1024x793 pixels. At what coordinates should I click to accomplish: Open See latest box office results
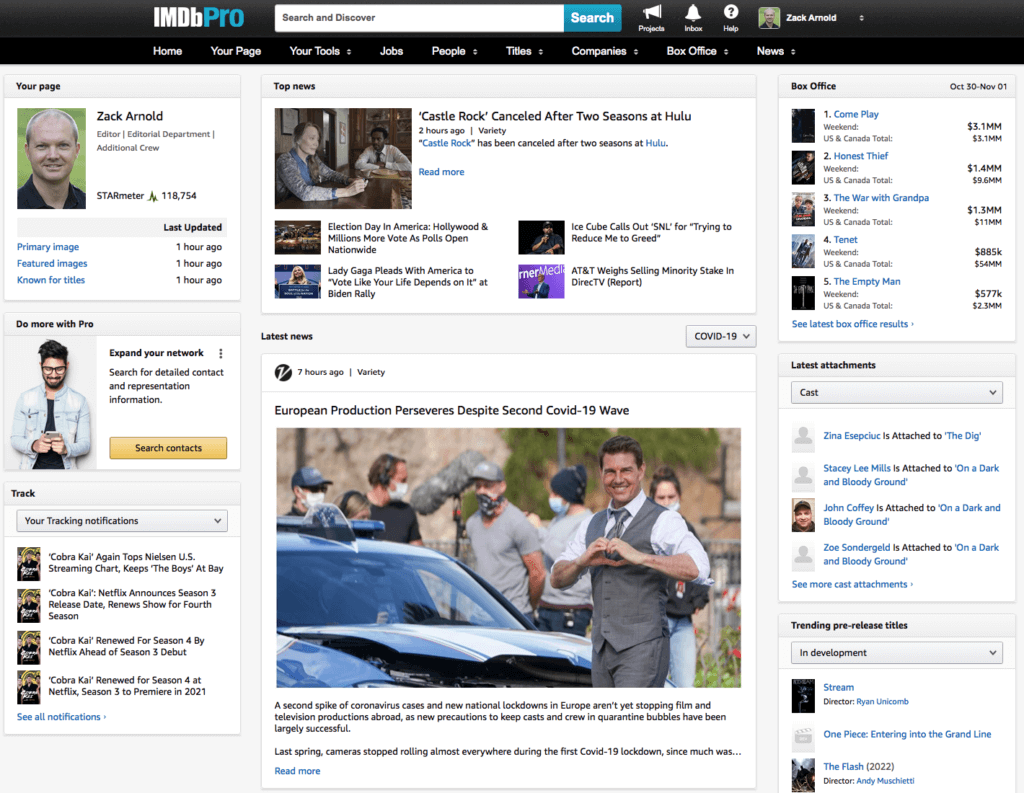852,324
